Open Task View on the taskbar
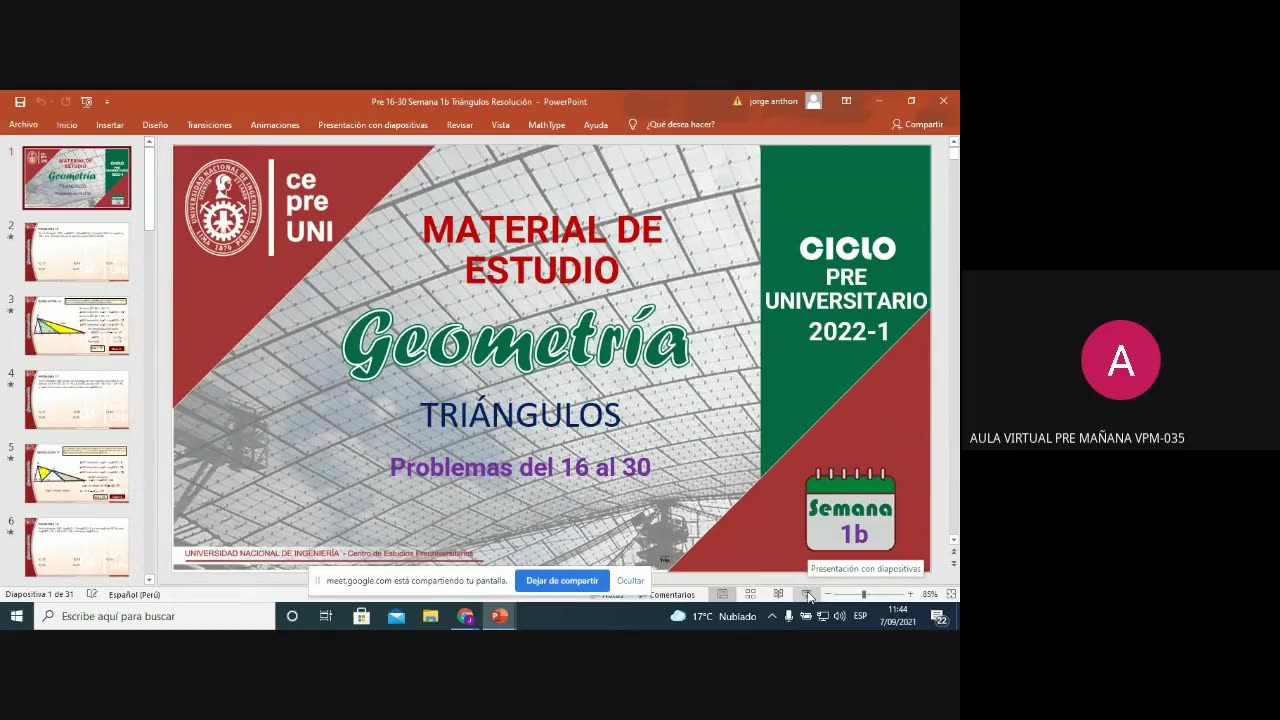The height and width of the screenshot is (720, 1280). (x=326, y=616)
